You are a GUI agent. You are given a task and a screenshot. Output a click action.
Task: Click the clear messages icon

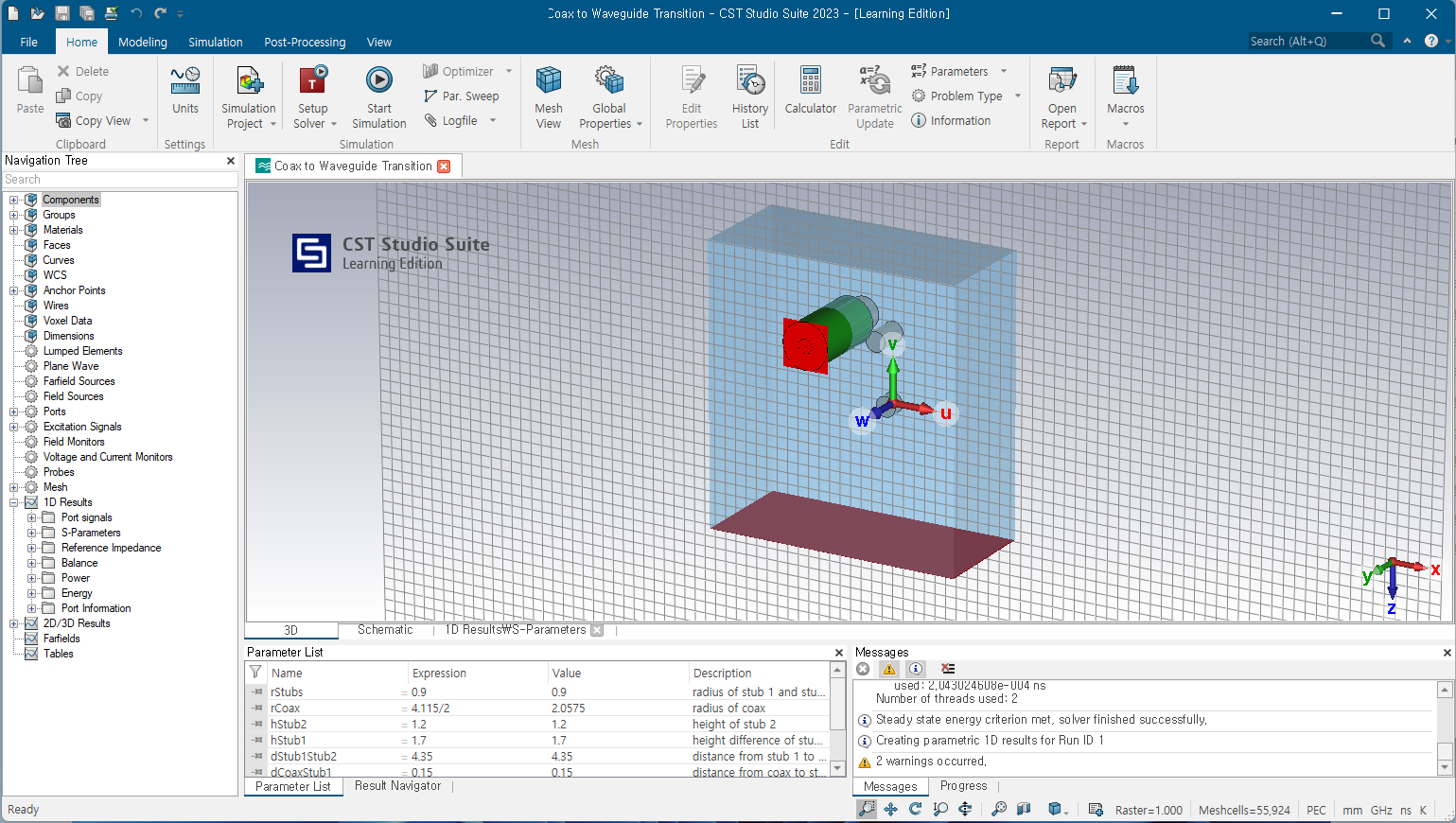[x=948, y=669]
